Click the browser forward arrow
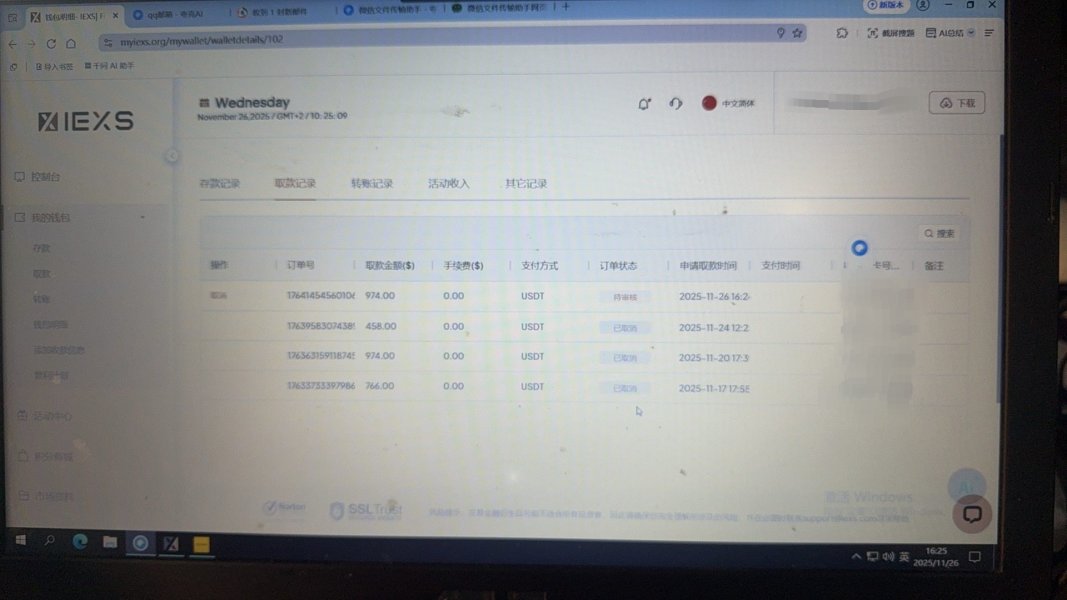This screenshot has height=600, width=1067. click(x=31, y=44)
